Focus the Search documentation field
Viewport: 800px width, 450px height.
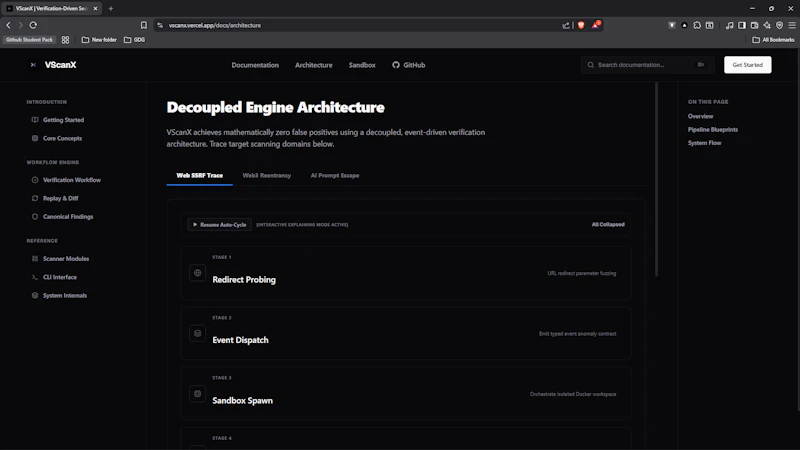647,65
